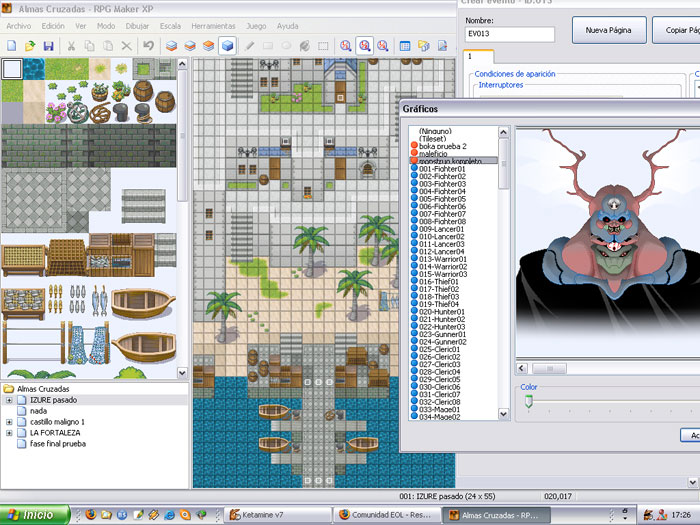Select the Pencil drawing tool
Image resolution: width=700 pixels, height=525 pixels.
[x=250, y=46]
